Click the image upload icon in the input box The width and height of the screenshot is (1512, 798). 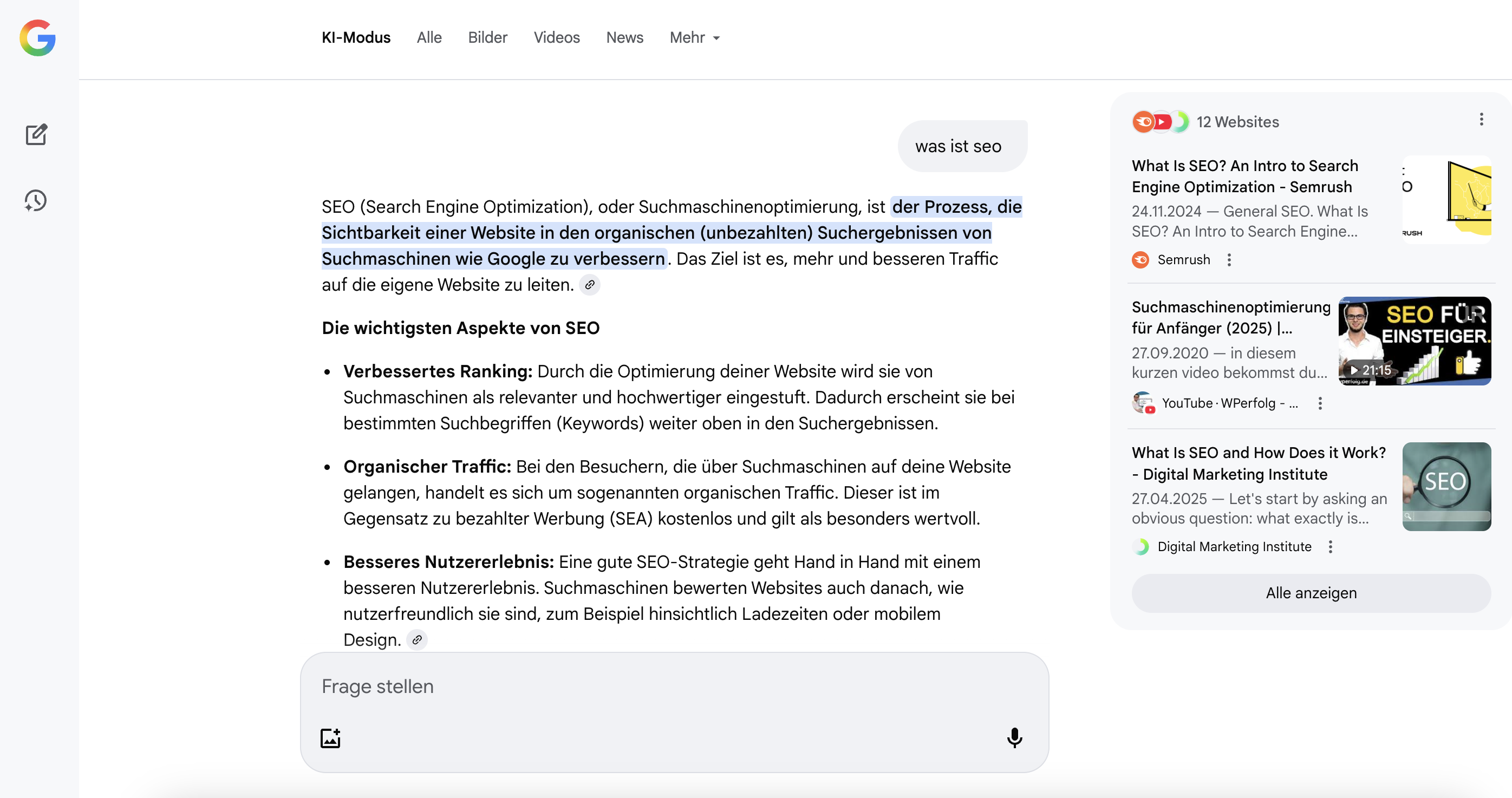[330, 738]
